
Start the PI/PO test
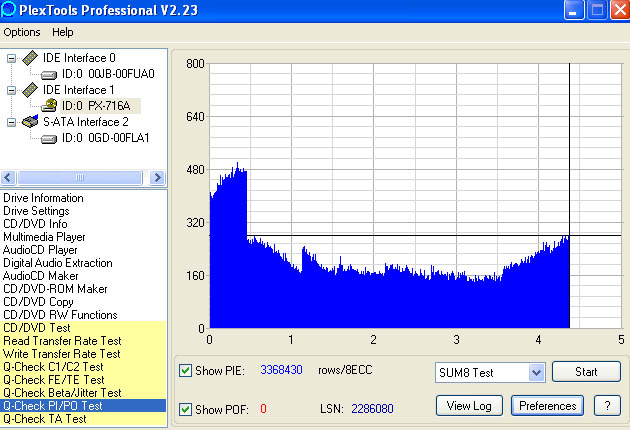(x=586, y=372)
